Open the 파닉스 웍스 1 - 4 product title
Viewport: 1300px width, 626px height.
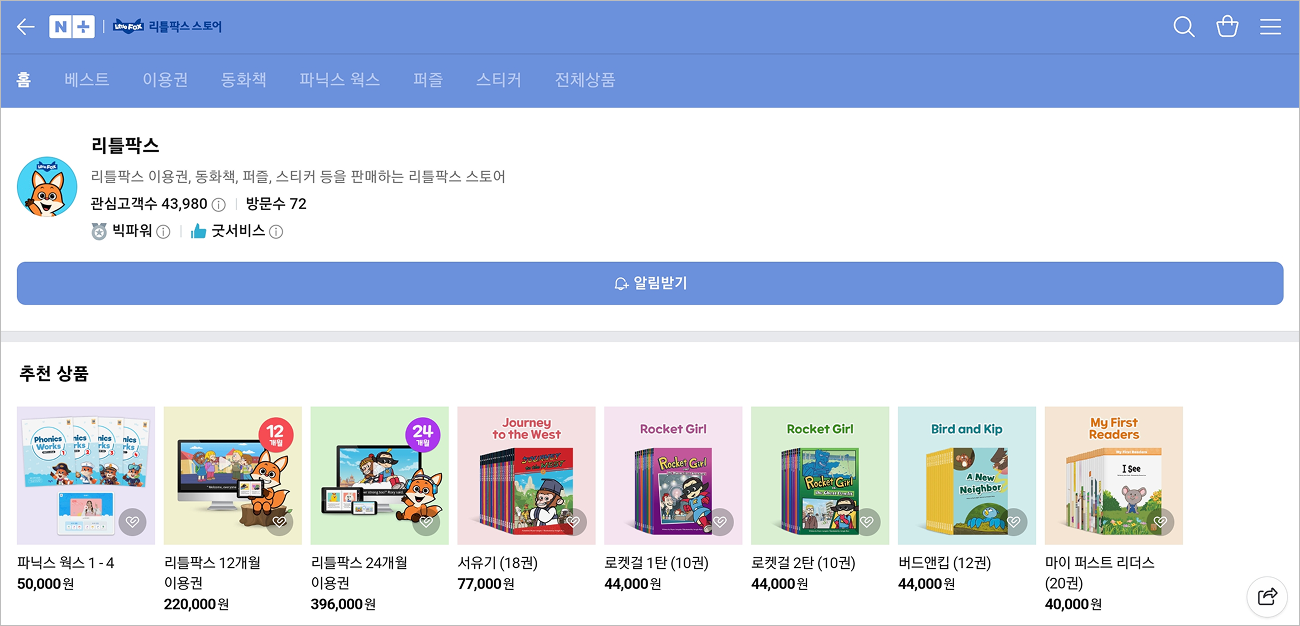point(66,563)
